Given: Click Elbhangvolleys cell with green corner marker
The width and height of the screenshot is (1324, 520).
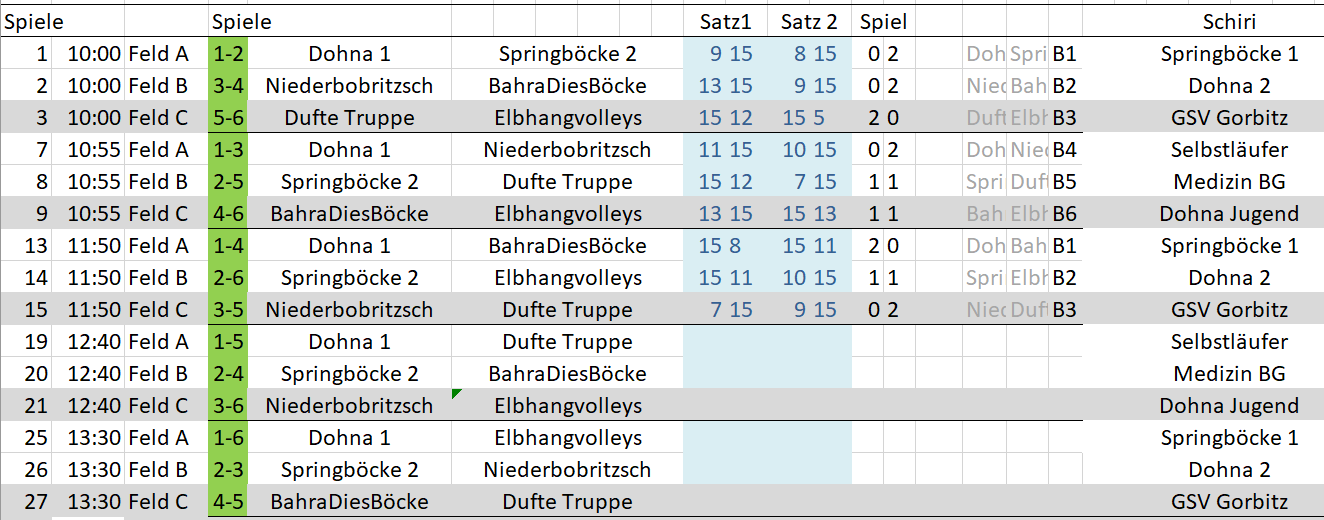Looking at the screenshot, I should tap(567, 406).
